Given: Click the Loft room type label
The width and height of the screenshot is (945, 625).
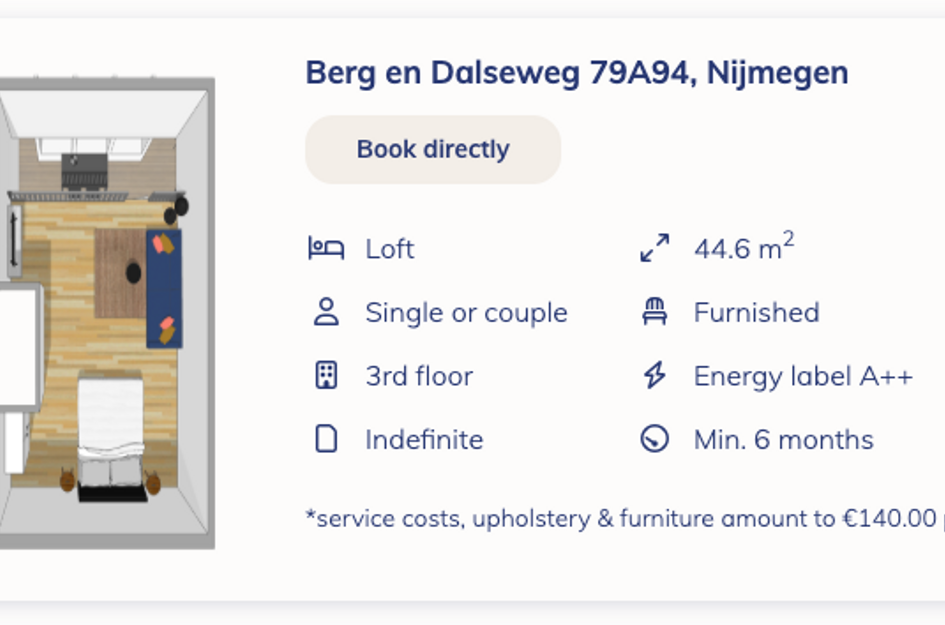Looking at the screenshot, I should tap(389, 249).
